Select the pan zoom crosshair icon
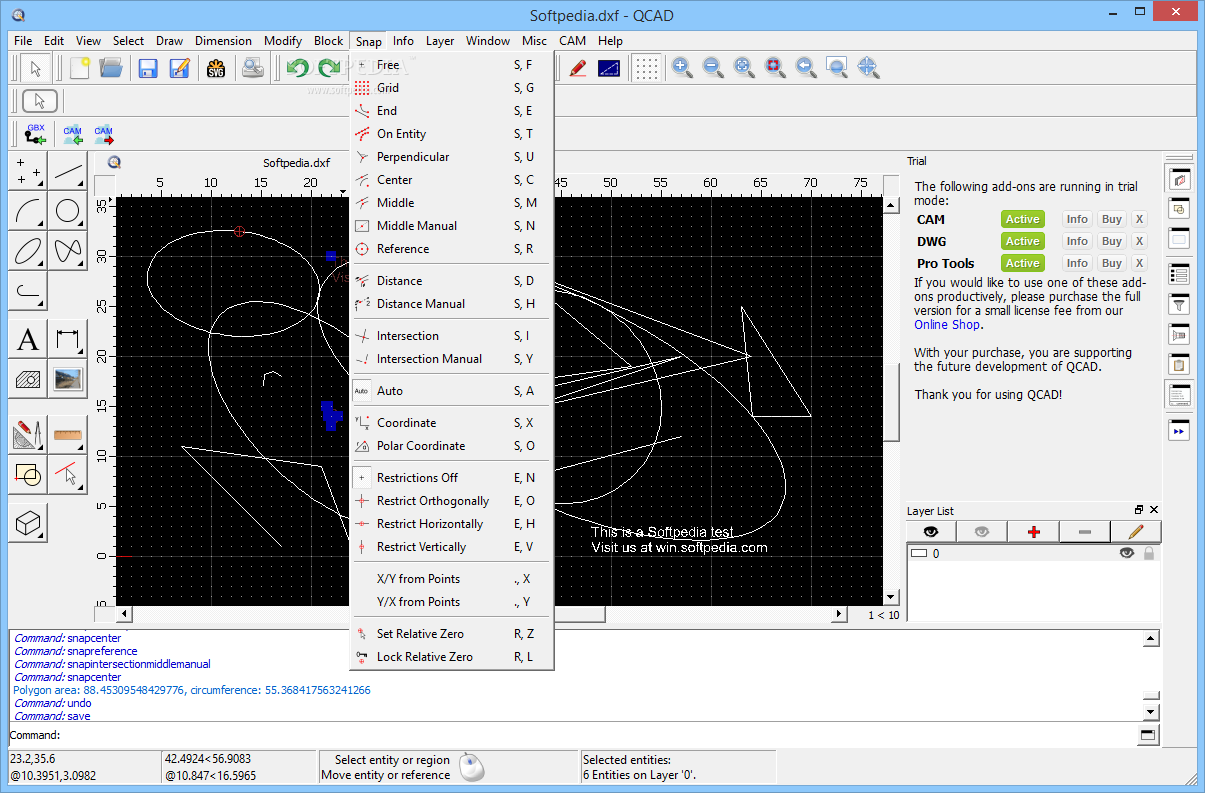Image resolution: width=1205 pixels, height=793 pixels. 868,68
